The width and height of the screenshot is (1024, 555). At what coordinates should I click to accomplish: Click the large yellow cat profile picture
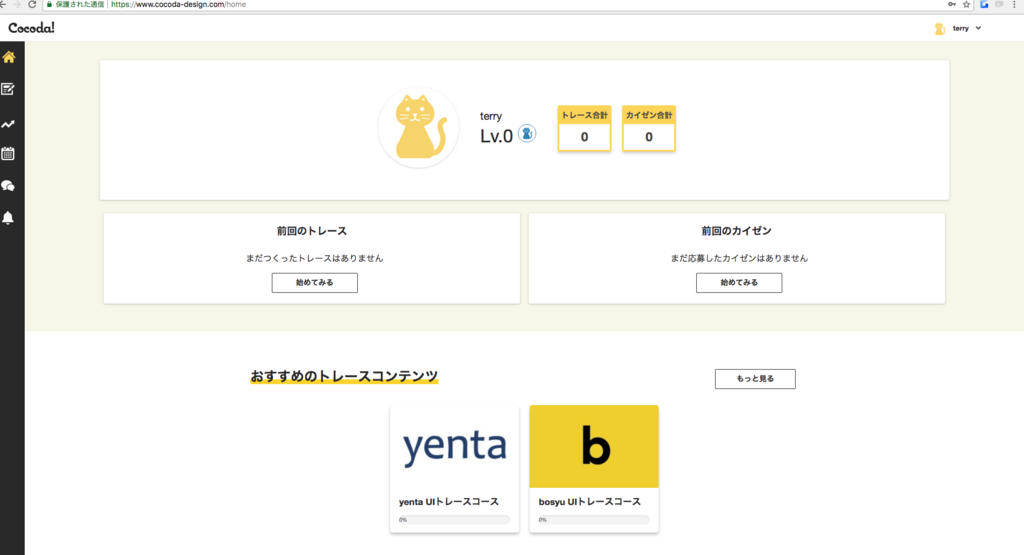(x=419, y=127)
